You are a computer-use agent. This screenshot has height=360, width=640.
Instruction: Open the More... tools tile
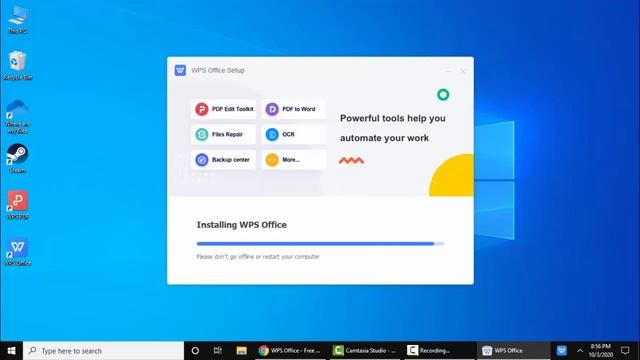coord(294,160)
